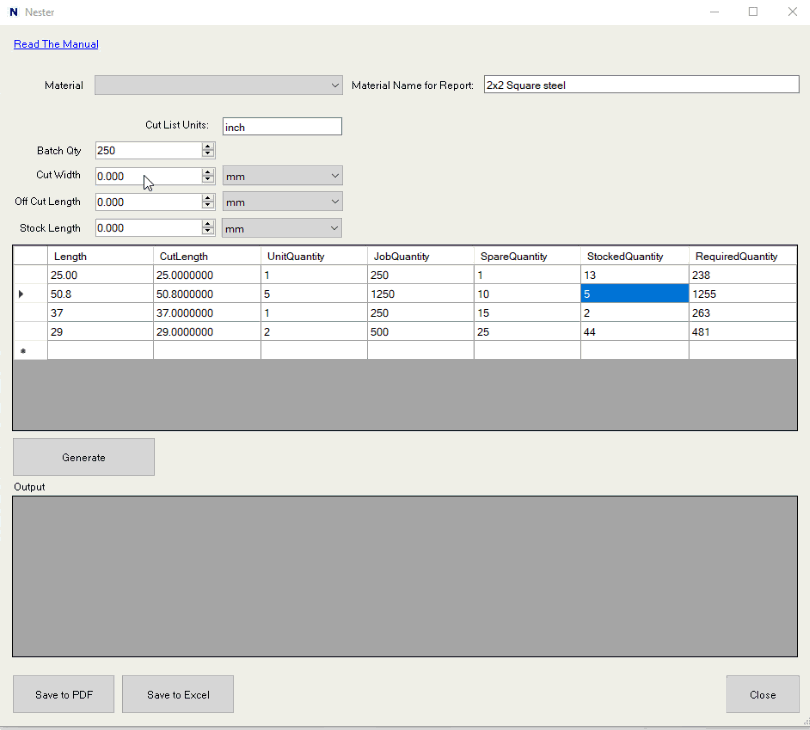Select the CutLength cell 25.0000000
This screenshot has width=810, height=730.
pos(207,275)
